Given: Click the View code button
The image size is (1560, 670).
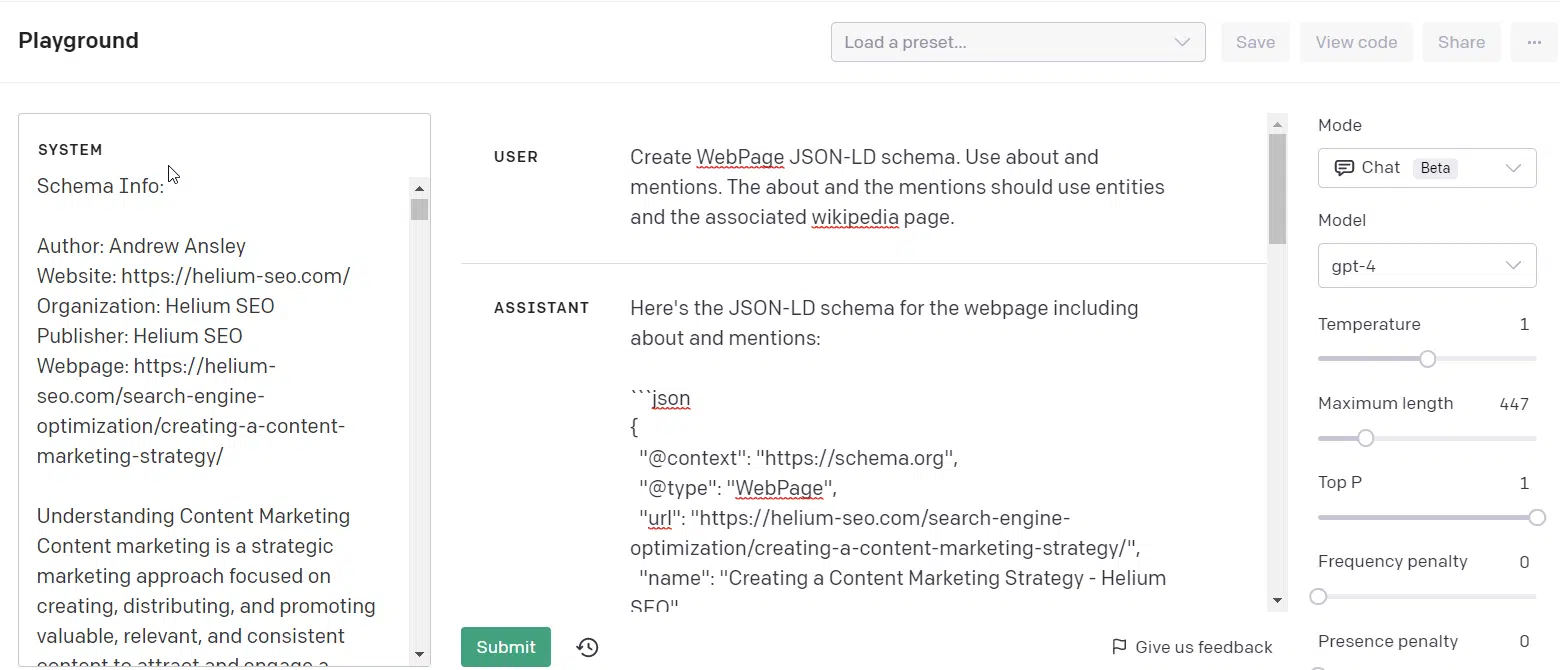Looking at the screenshot, I should point(1356,42).
